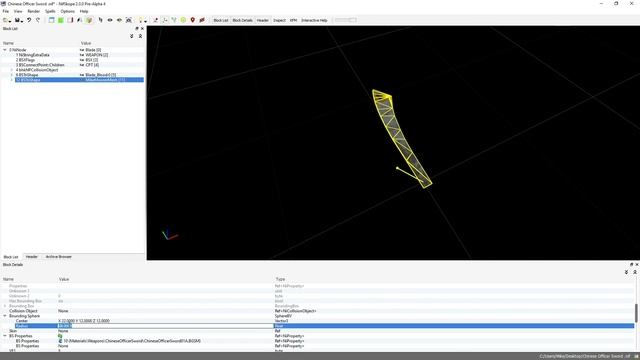This screenshot has height=360, width=640.
Task: Expand the 4 bhkNPCollisionObject row
Action: 11,70
